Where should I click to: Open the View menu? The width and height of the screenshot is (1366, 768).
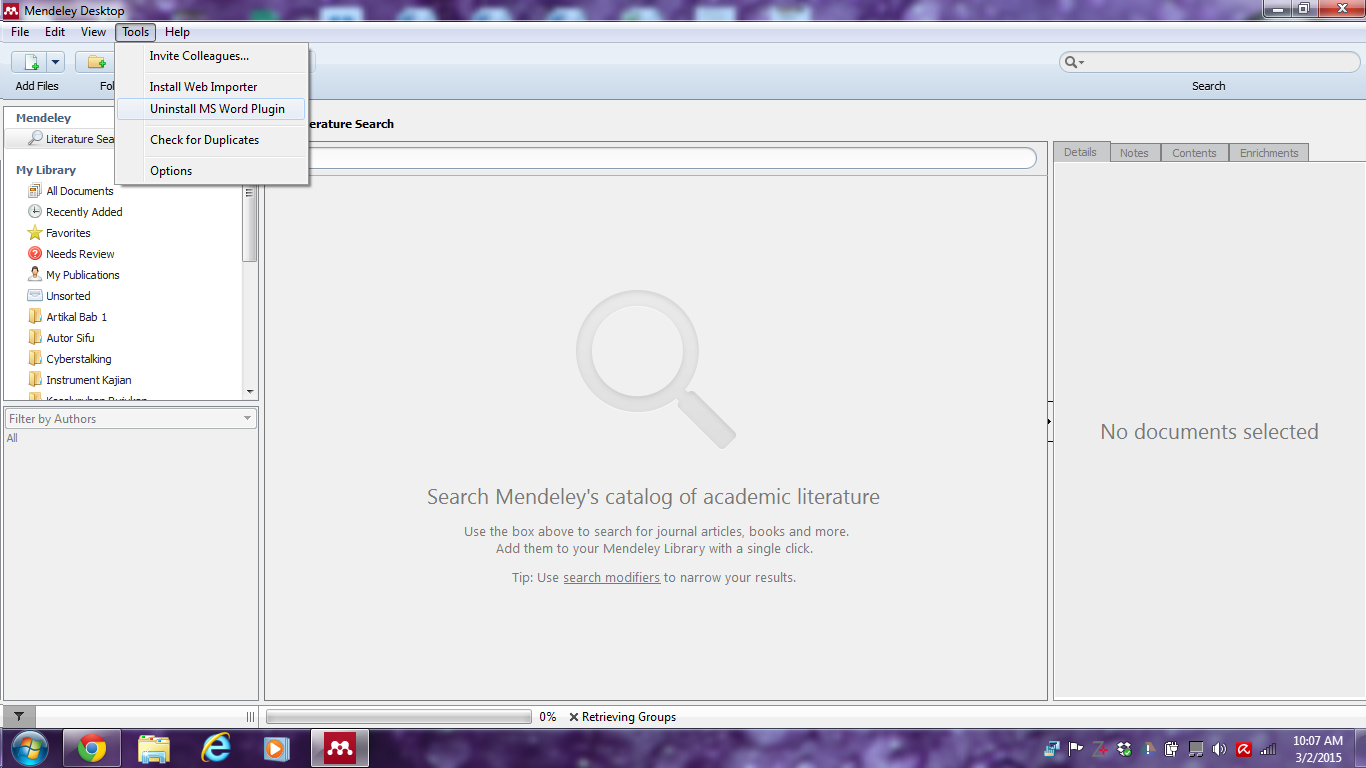[x=93, y=32]
